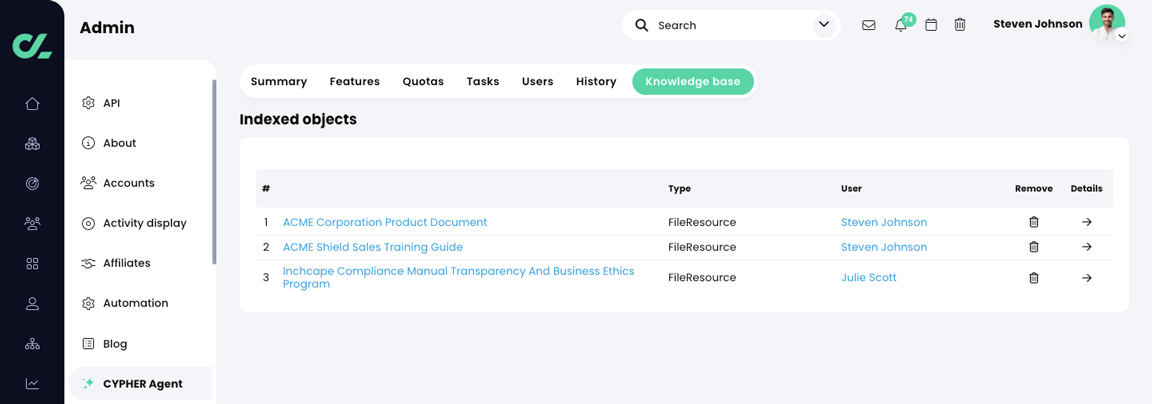View details of ACME Corporation Product Document
Viewport: 1152px width, 404px height.
[x=1087, y=223]
